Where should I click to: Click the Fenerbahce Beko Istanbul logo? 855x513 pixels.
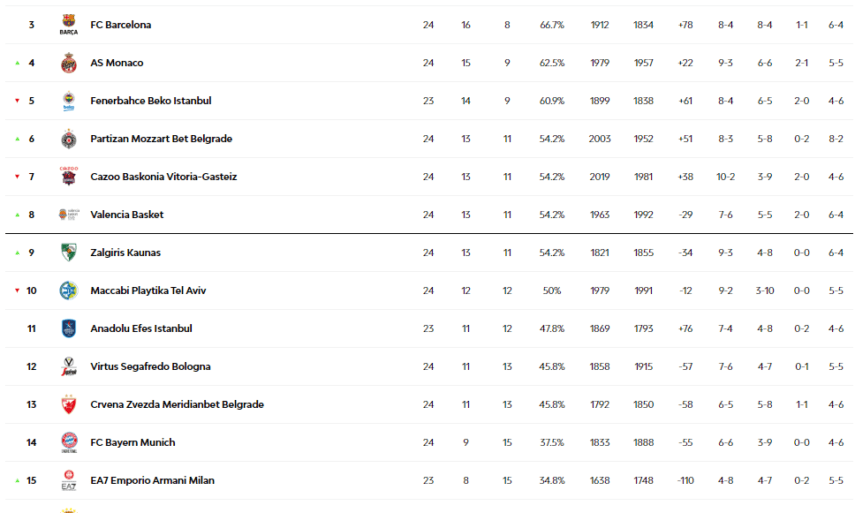pyautogui.click(x=68, y=101)
